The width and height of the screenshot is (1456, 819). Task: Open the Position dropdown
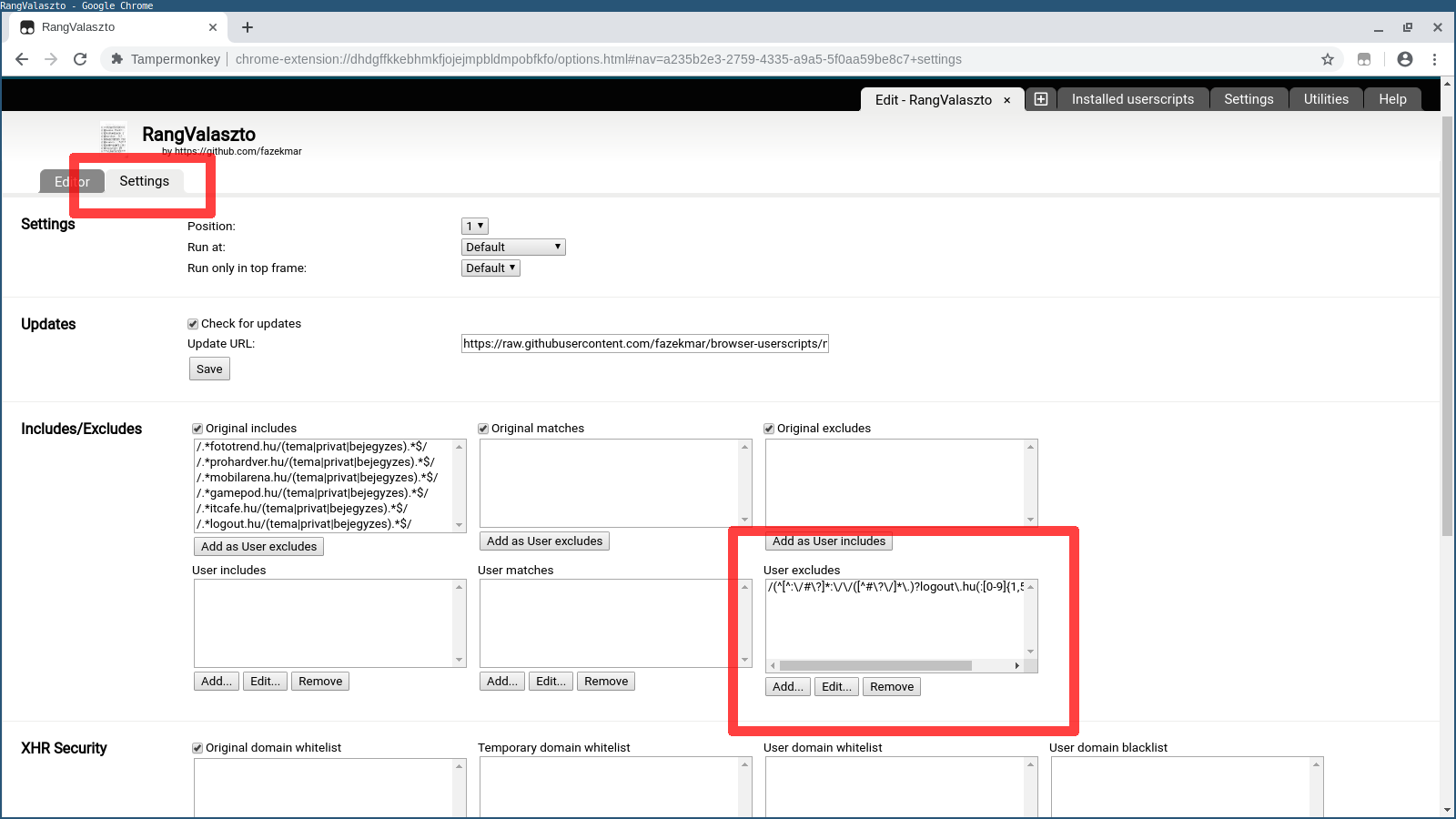pos(475,226)
